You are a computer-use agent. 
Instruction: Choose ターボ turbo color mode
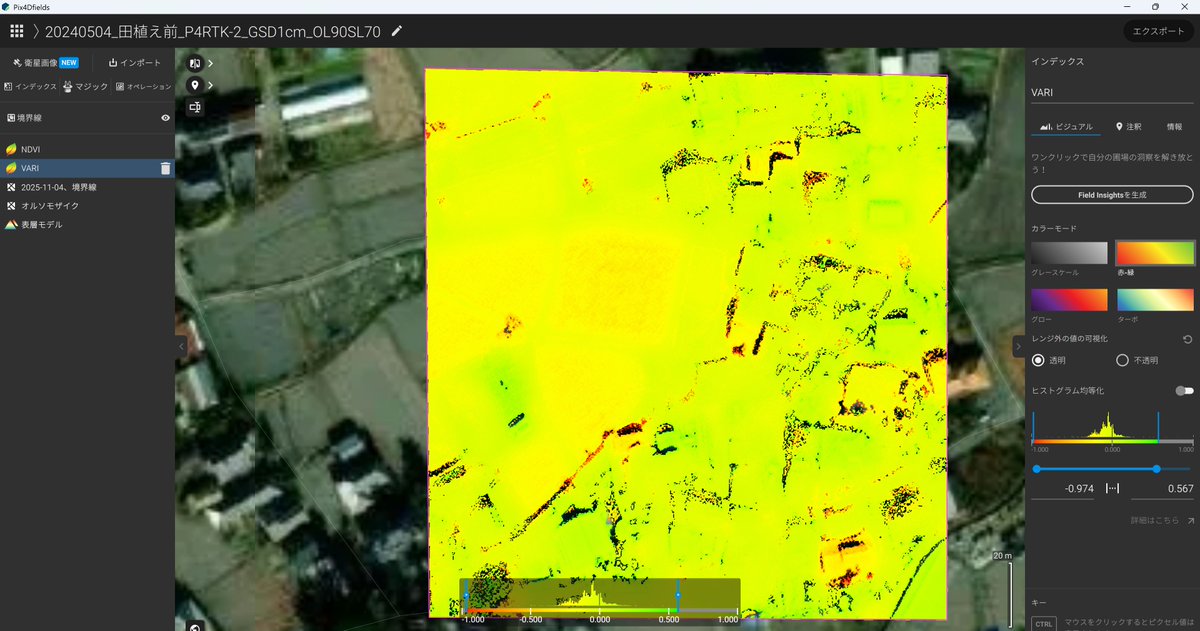(1155, 299)
